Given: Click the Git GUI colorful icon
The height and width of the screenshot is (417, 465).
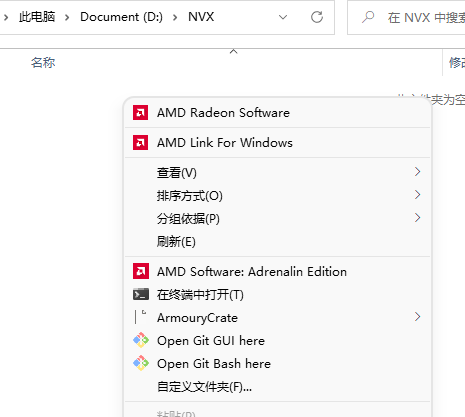Looking at the screenshot, I should coord(141,340).
